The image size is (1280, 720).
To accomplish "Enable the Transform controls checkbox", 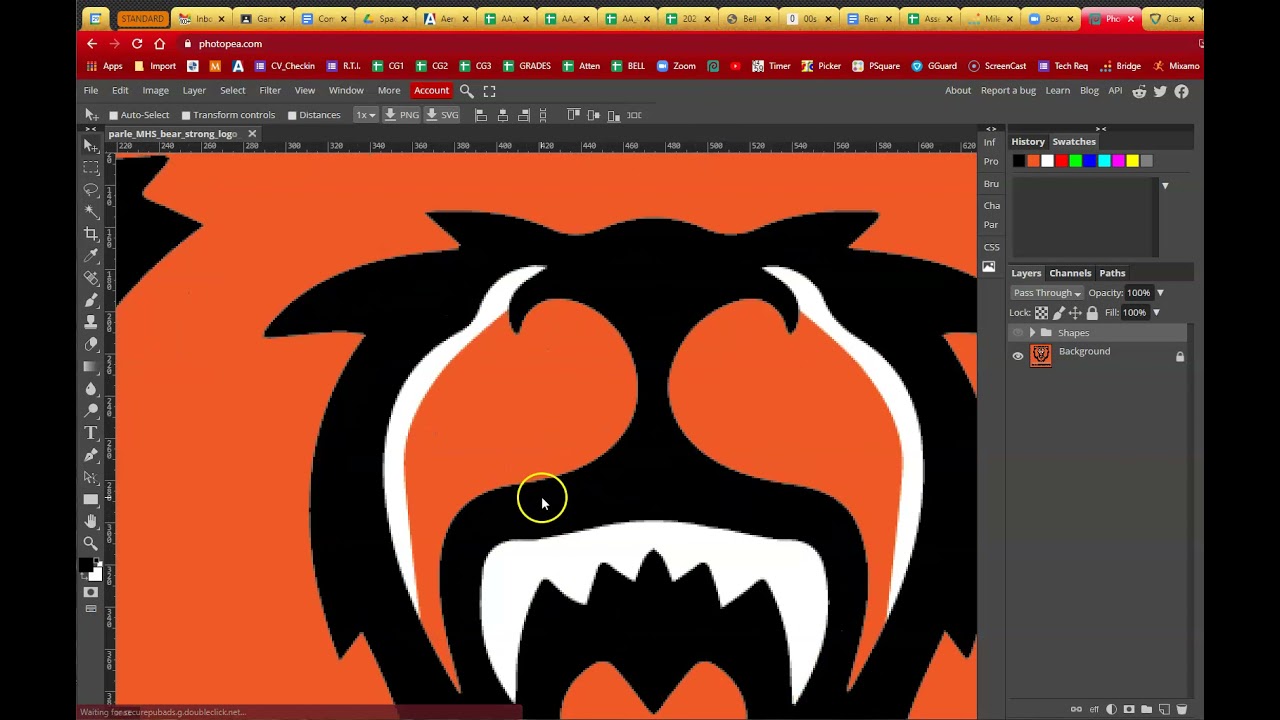I will 186,115.
